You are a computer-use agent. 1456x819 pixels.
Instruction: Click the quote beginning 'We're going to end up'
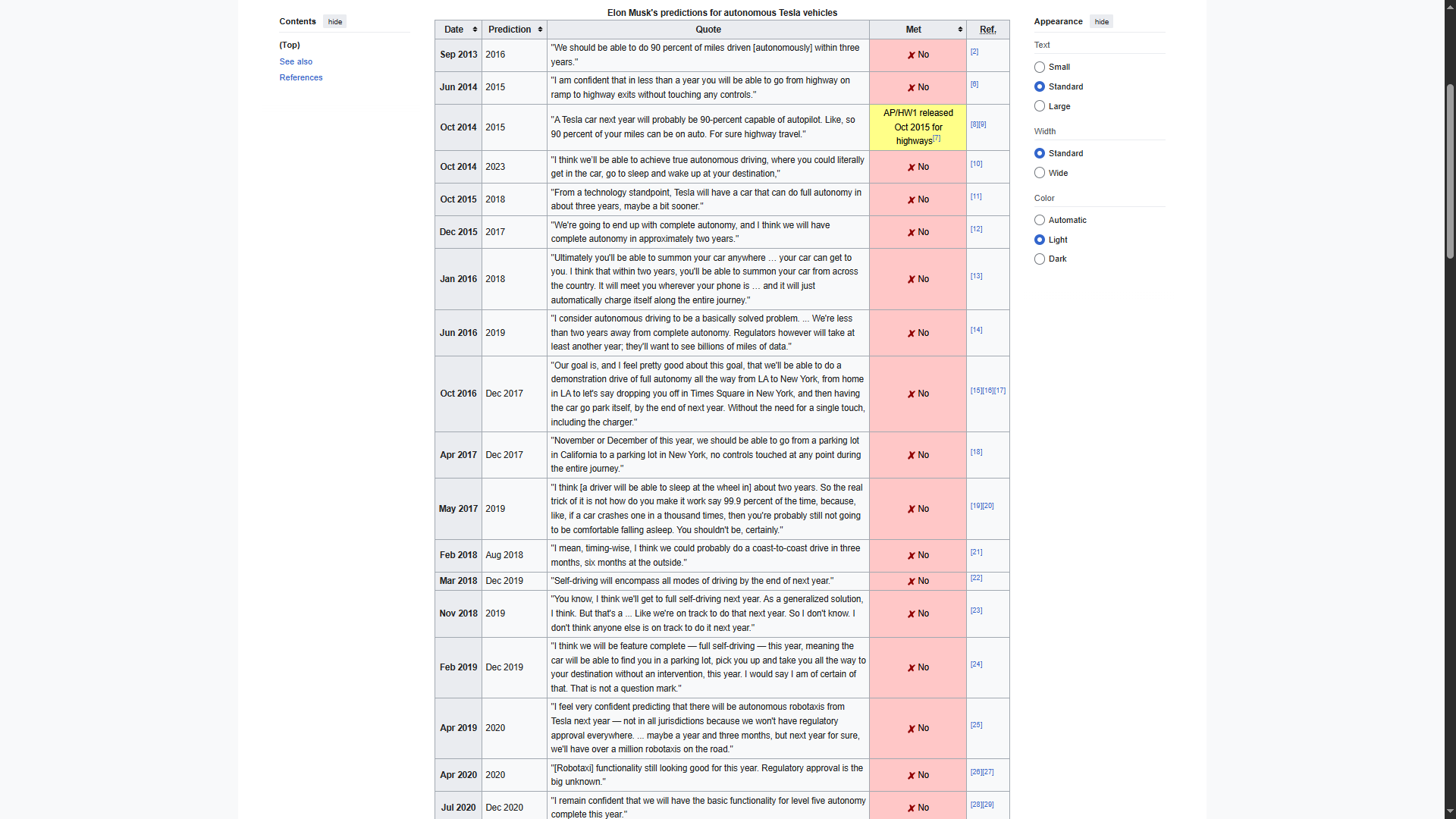(x=708, y=233)
